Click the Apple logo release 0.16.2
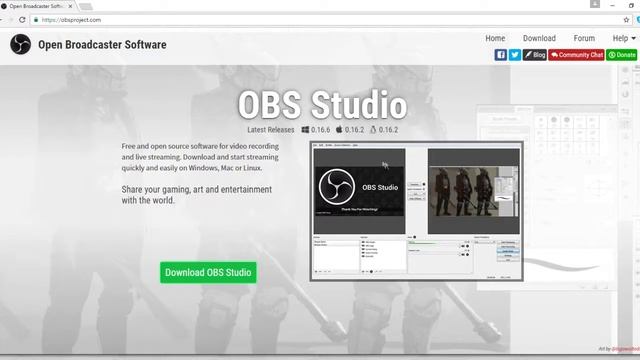Screen dimensions: 640x360 tap(350, 129)
